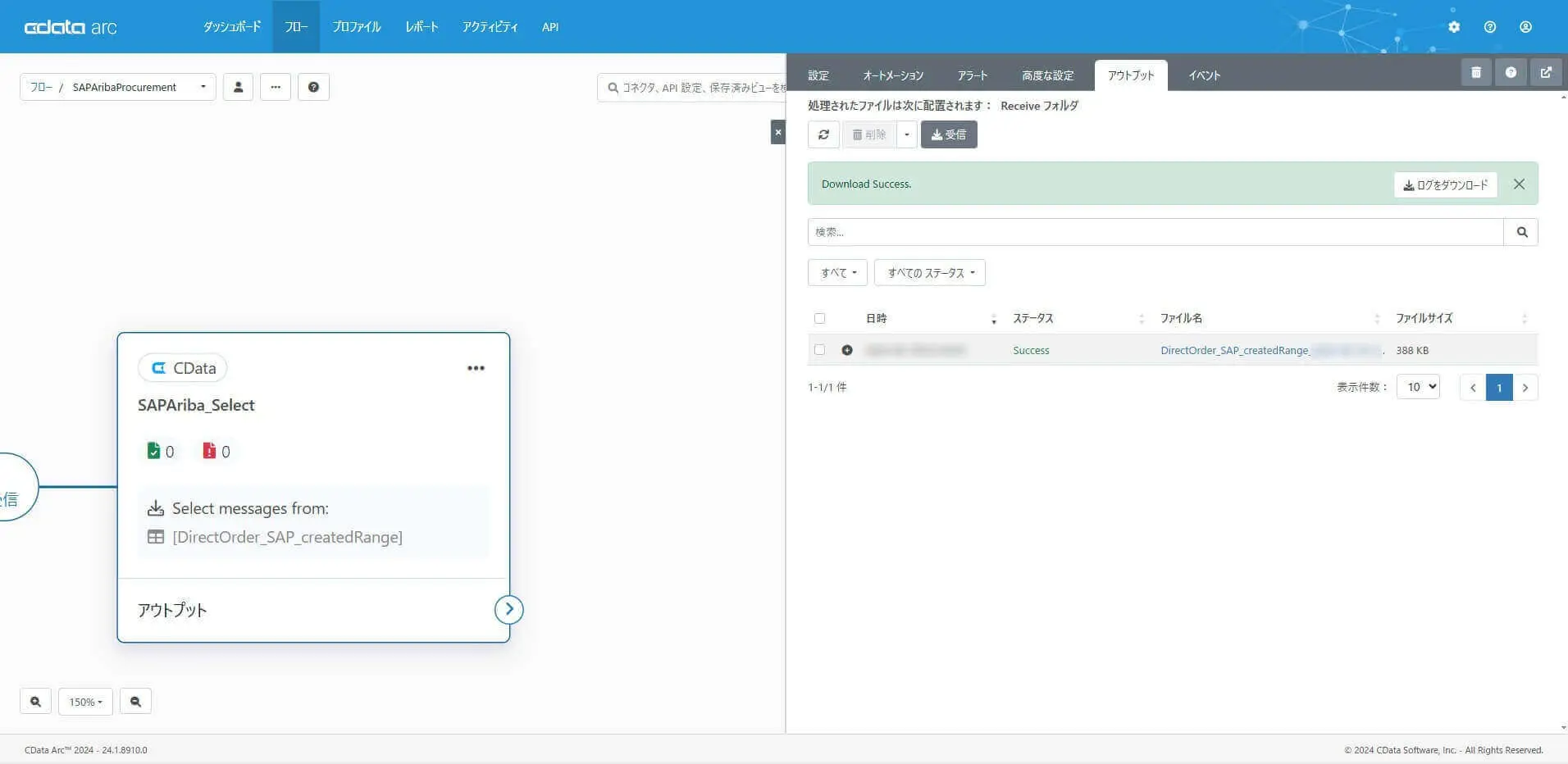This screenshot has width=1568, height=764.
Task: Open the flow help icon button
Action: [313, 87]
